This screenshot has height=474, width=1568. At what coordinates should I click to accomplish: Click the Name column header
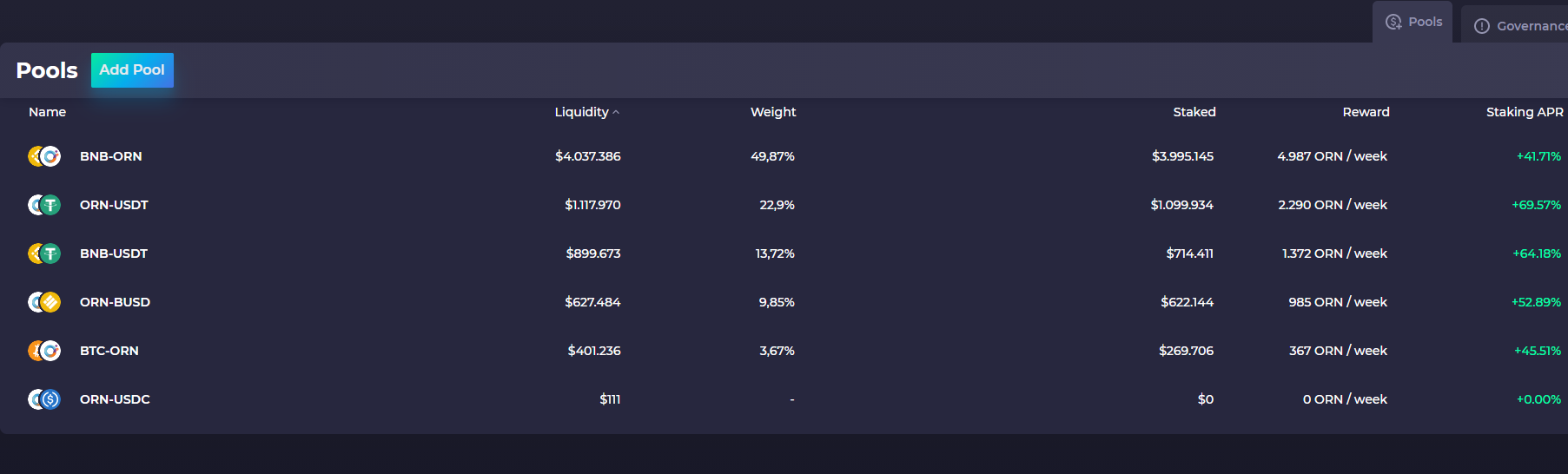coord(47,112)
